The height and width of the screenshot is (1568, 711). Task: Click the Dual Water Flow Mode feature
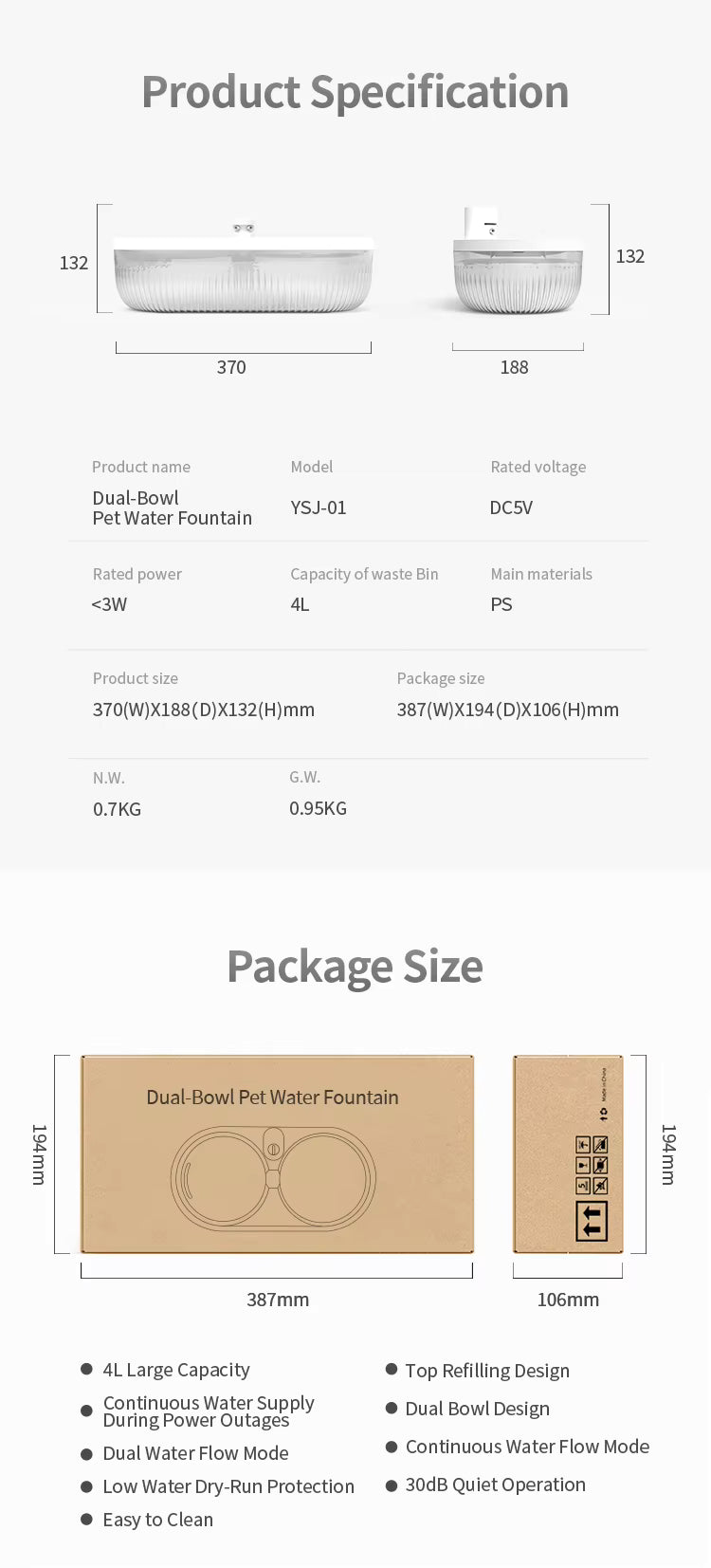[x=195, y=1453]
